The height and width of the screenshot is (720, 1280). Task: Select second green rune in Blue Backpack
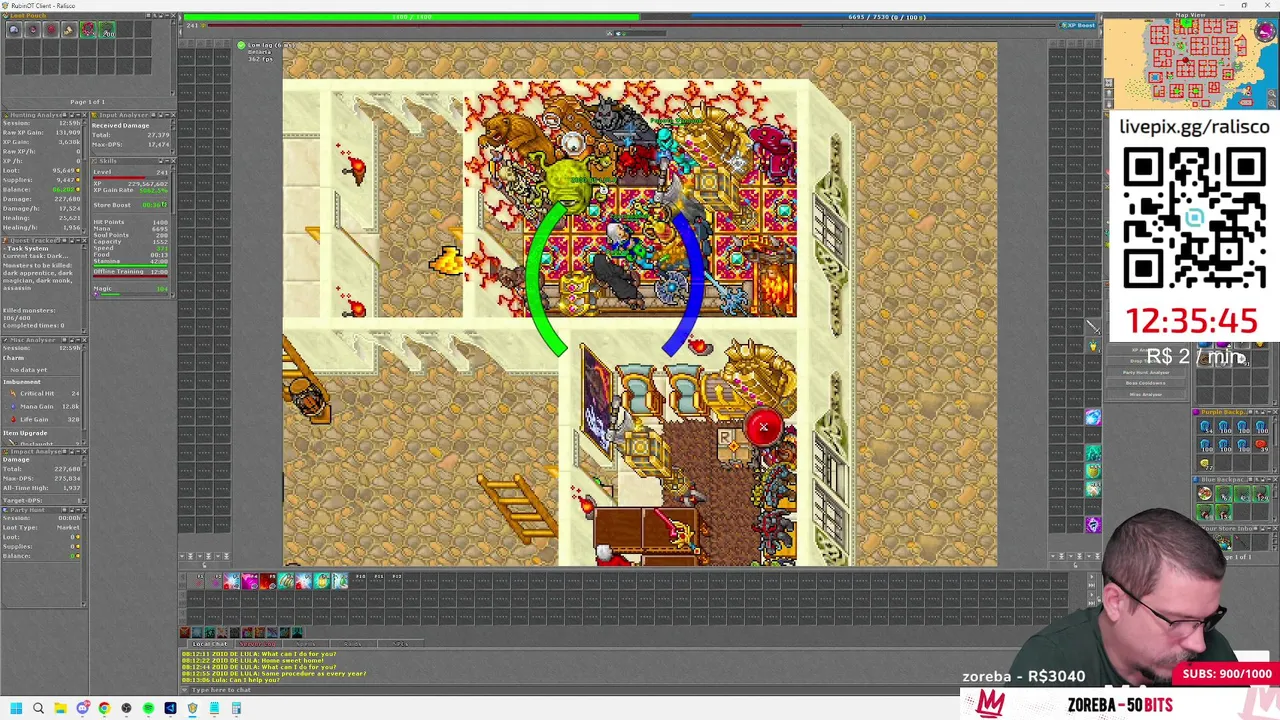pos(1242,493)
